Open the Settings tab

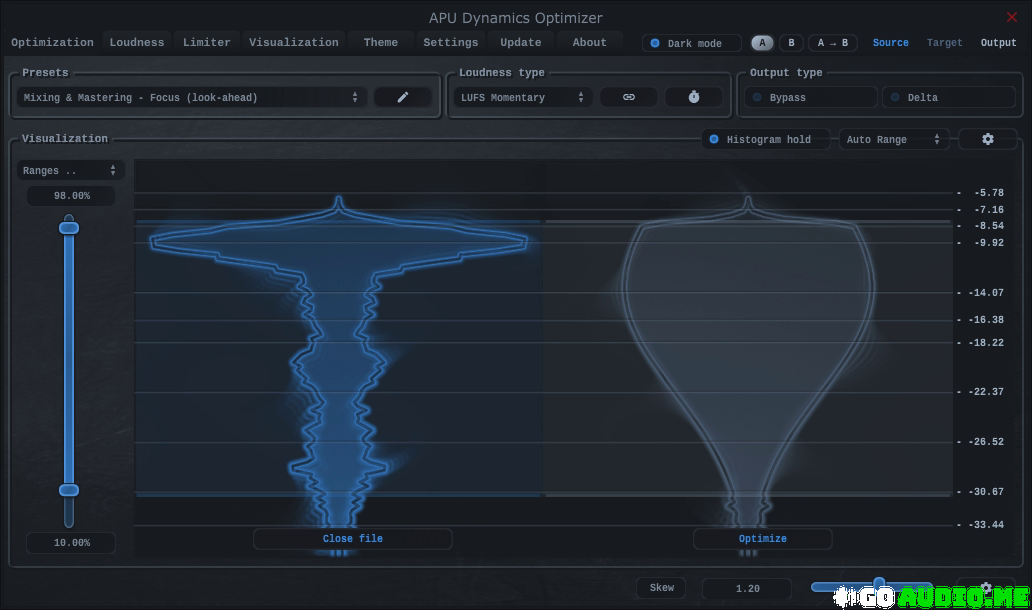(x=451, y=42)
